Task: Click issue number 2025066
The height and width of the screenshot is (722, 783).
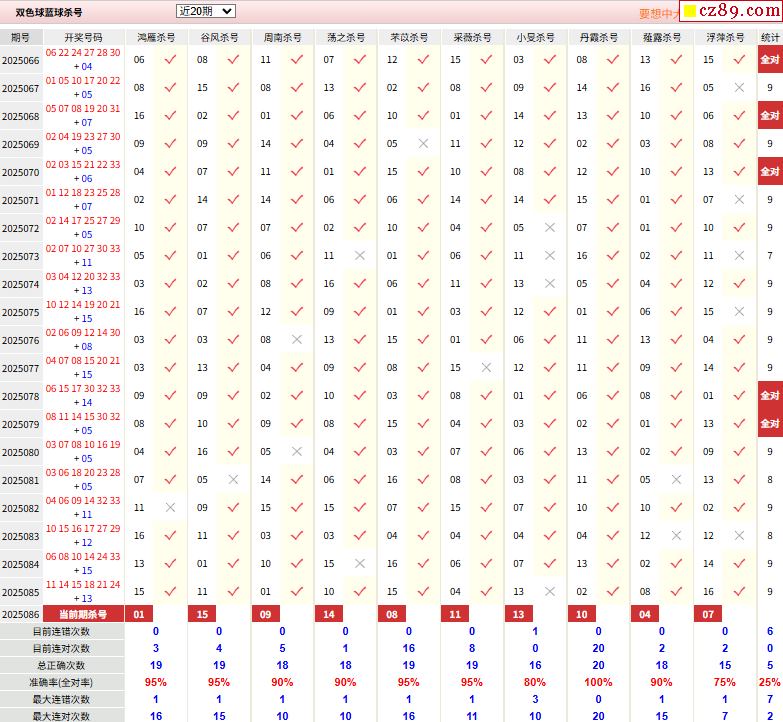Action: click(20, 60)
